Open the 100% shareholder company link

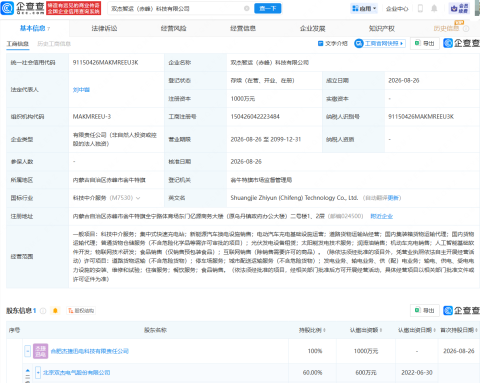pos(89,351)
